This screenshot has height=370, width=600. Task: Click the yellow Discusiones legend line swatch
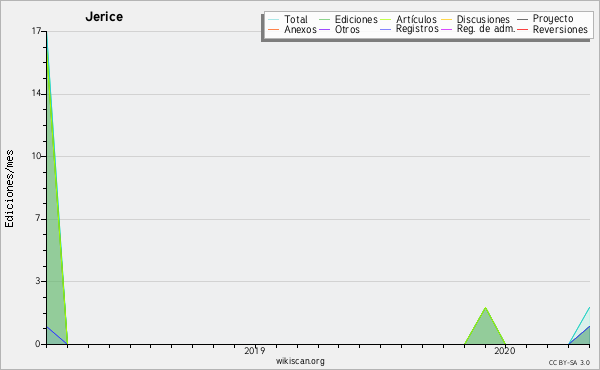click(x=446, y=20)
